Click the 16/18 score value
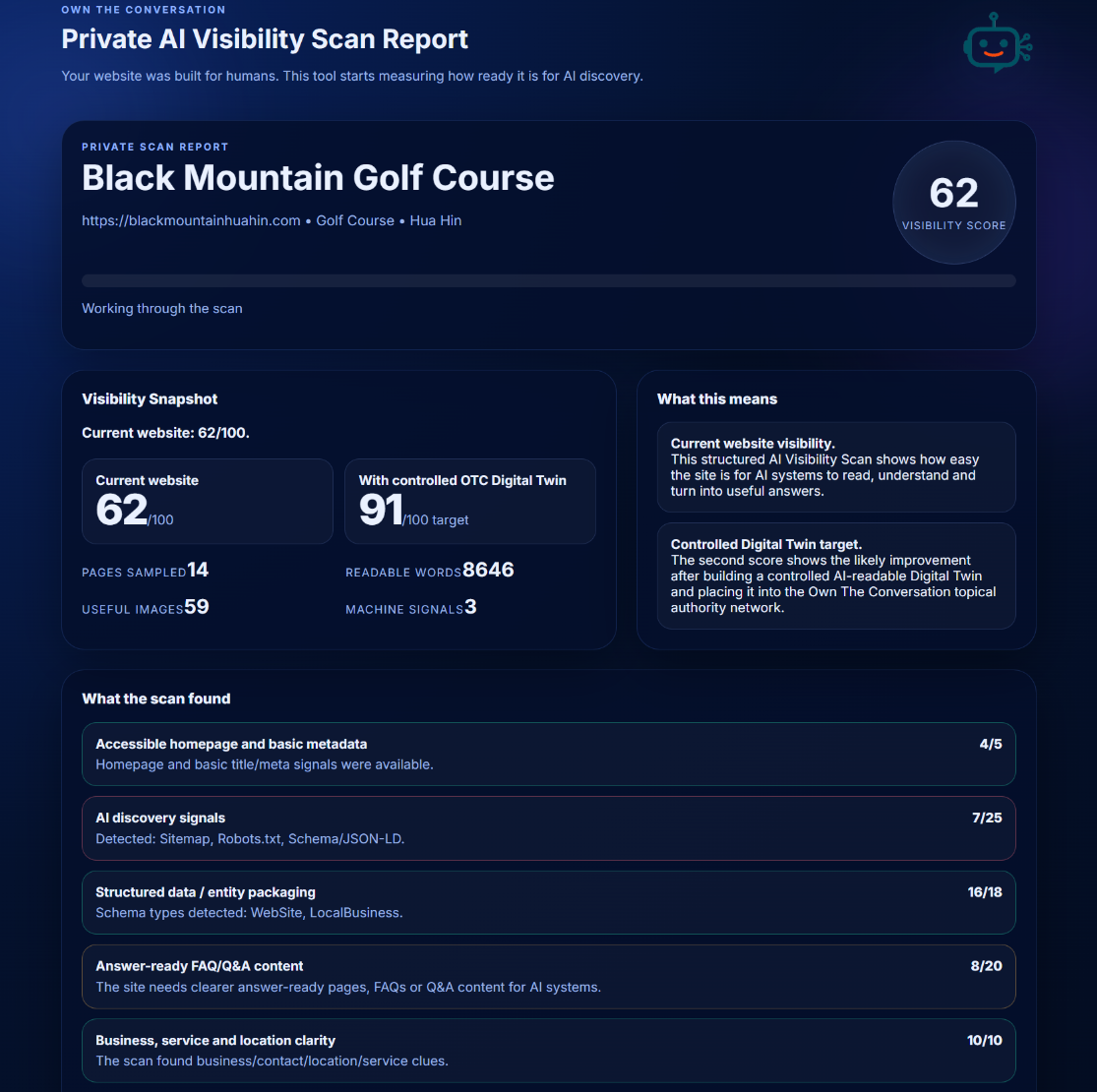 click(985, 892)
